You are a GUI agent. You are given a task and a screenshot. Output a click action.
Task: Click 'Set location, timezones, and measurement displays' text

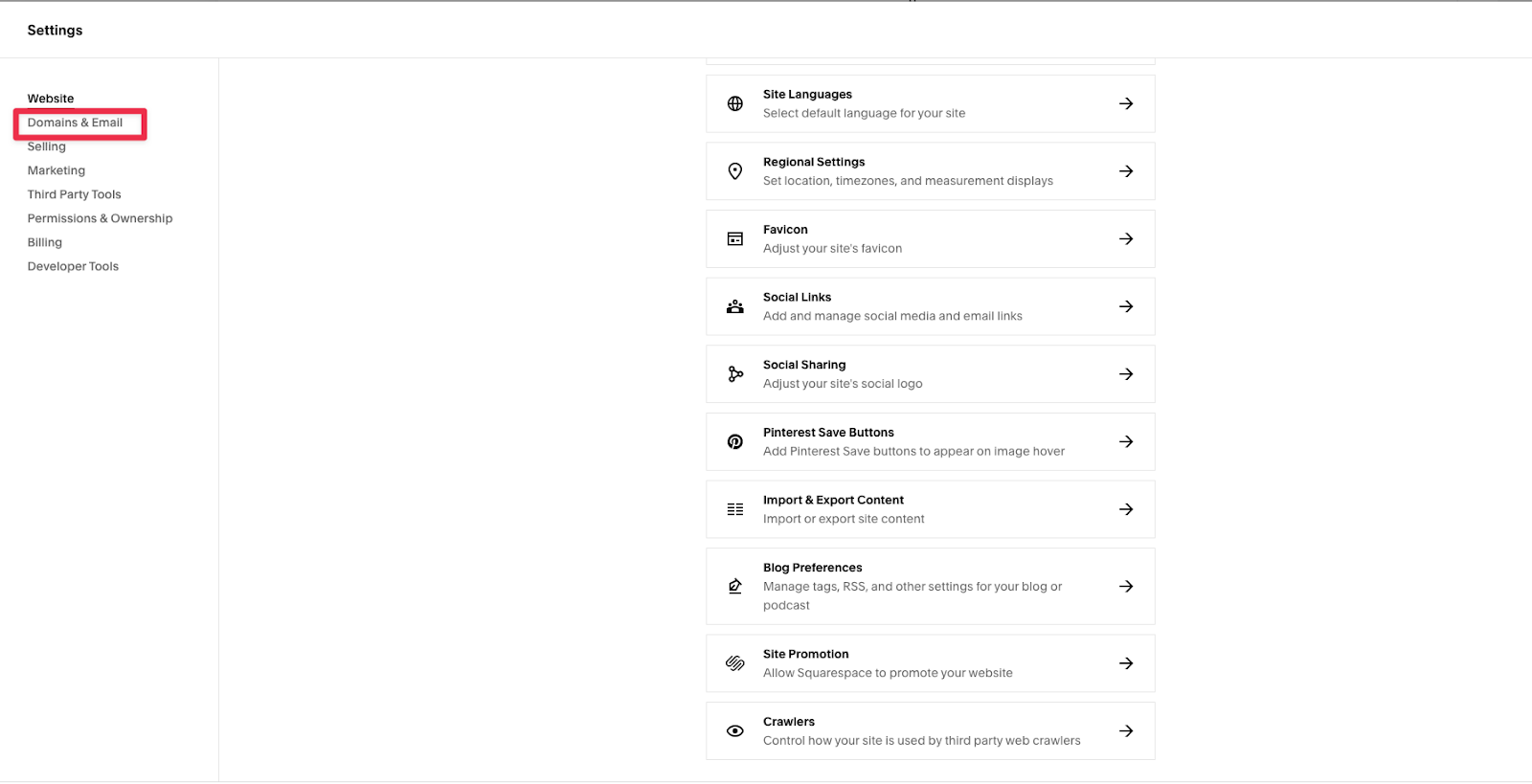[908, 181]
